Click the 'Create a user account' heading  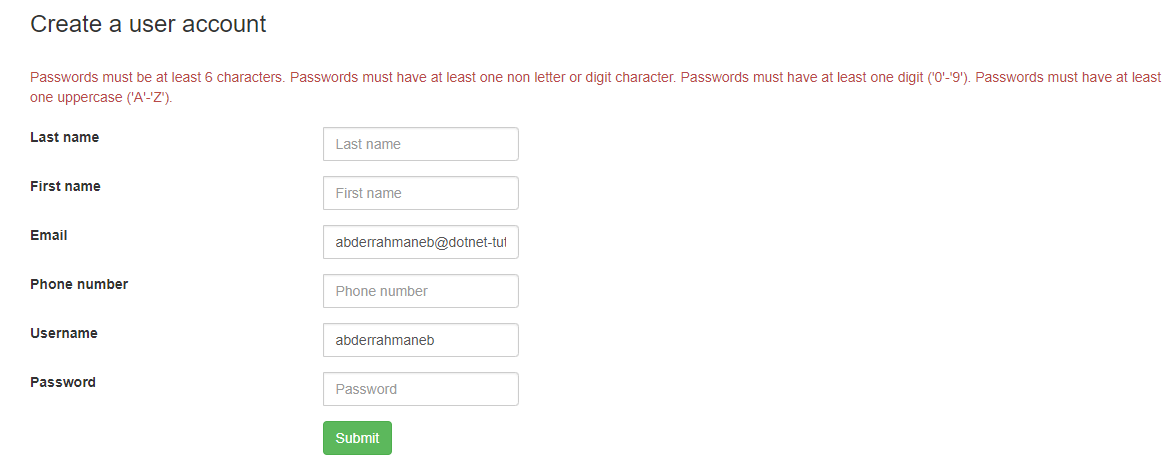click(x=148, y=24)
